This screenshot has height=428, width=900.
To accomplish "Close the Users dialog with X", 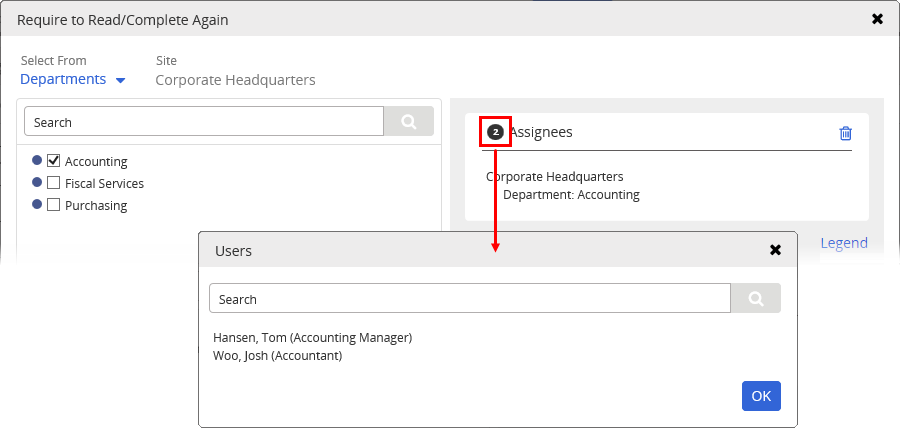I will pos(775,250).
